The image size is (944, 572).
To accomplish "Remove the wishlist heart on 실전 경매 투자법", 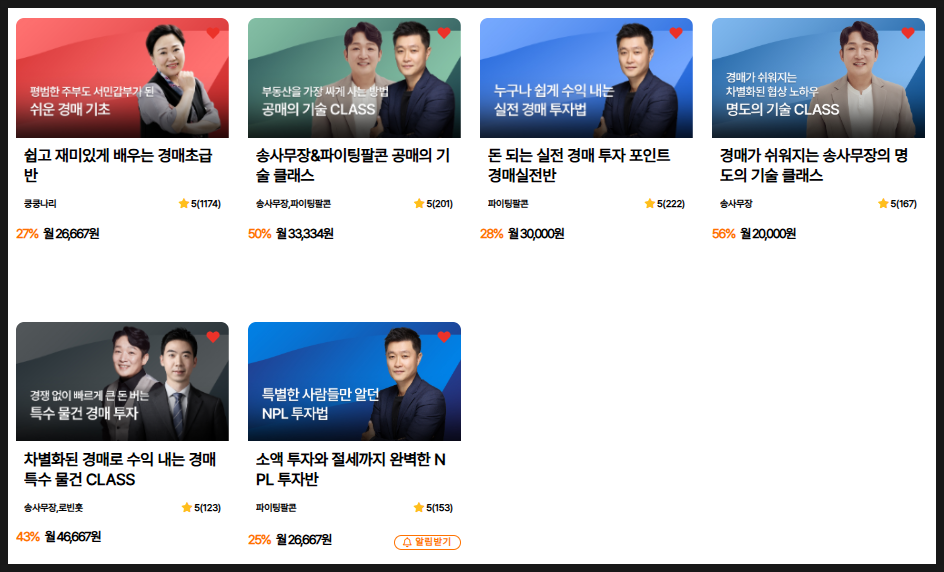I will click(x=676, y=33).
